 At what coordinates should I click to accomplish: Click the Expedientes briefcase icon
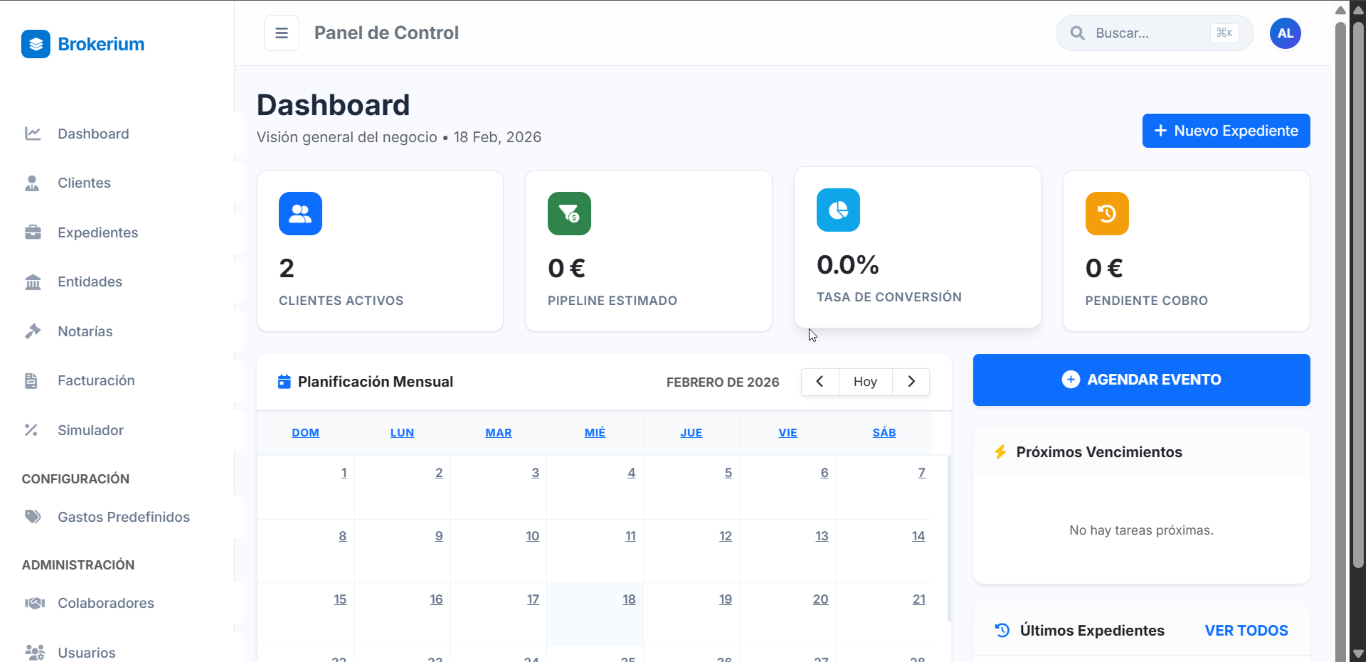pyautogui.click(x=33, y=232)
